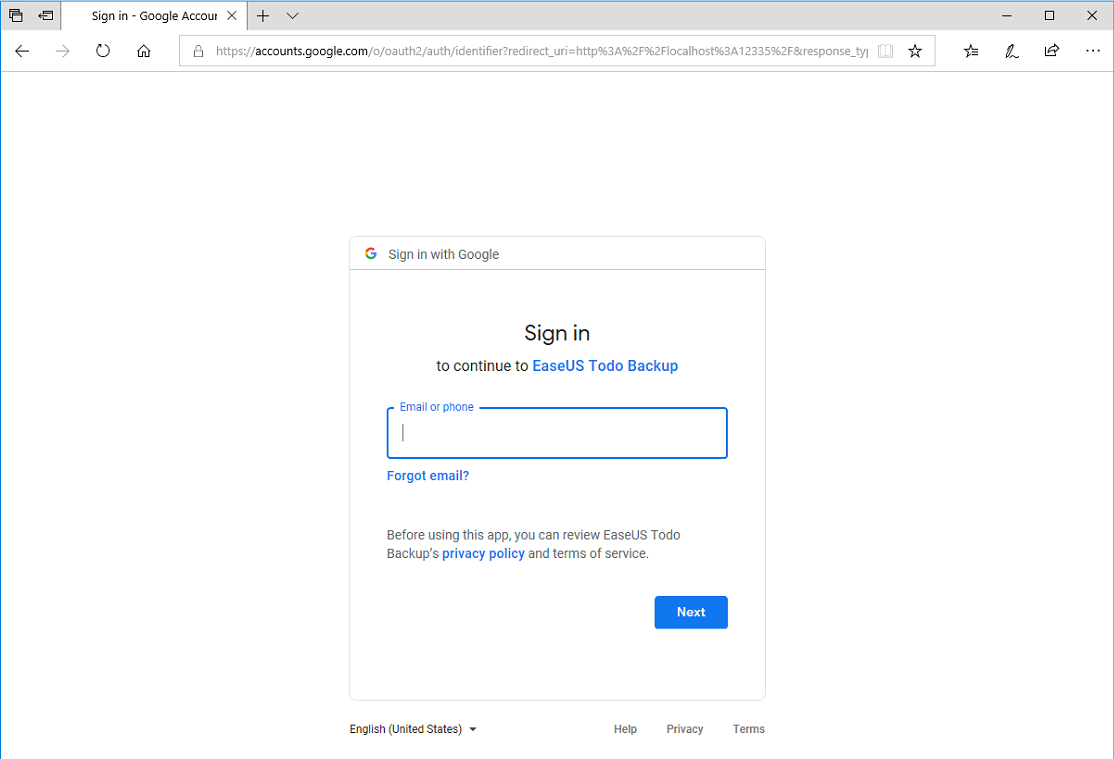The height and width of the screenshot is (759, 1114).
Task: Click the Share page icon
Action: coord(1052,51)
